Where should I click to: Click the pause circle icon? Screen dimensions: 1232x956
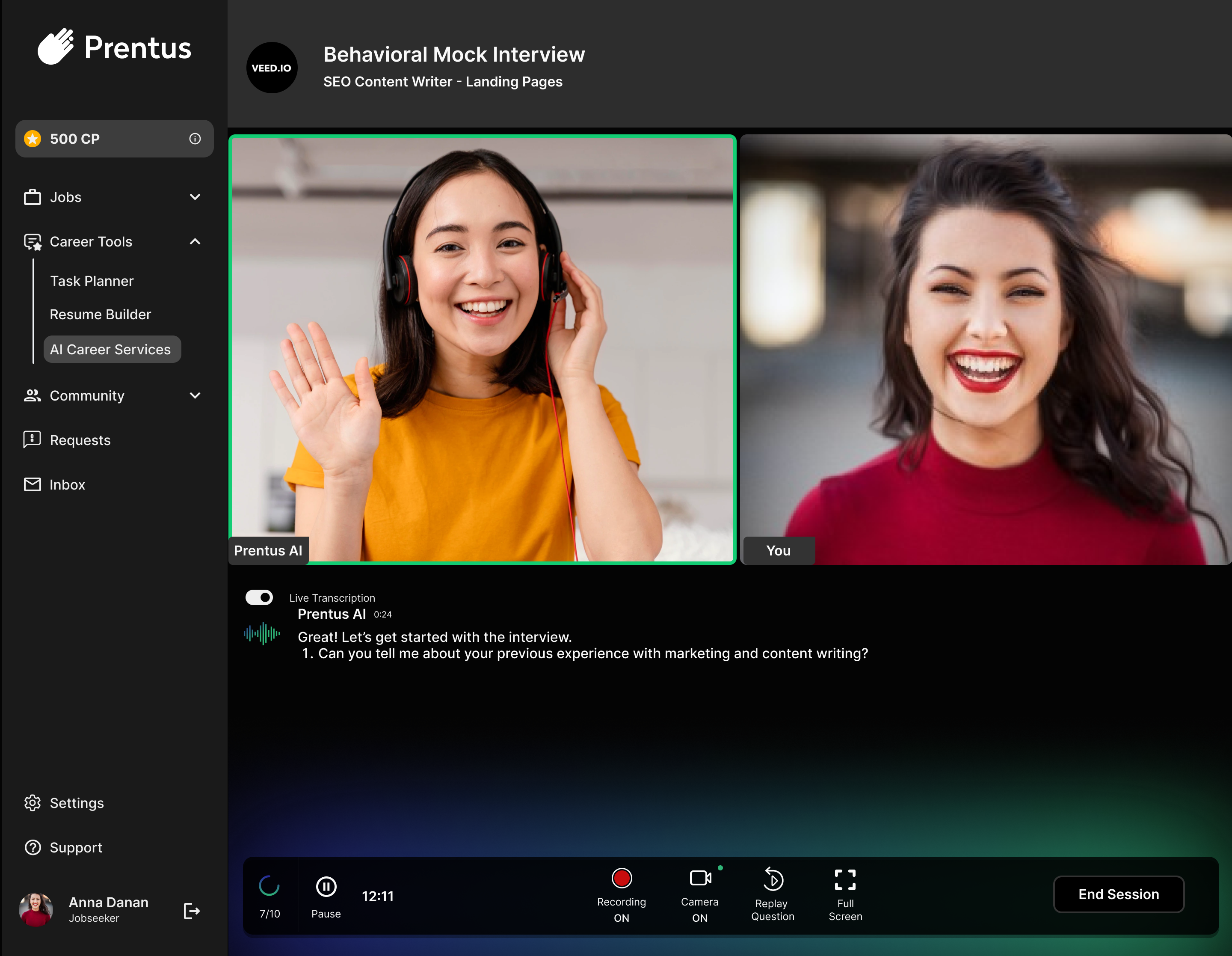pos(326,887)
